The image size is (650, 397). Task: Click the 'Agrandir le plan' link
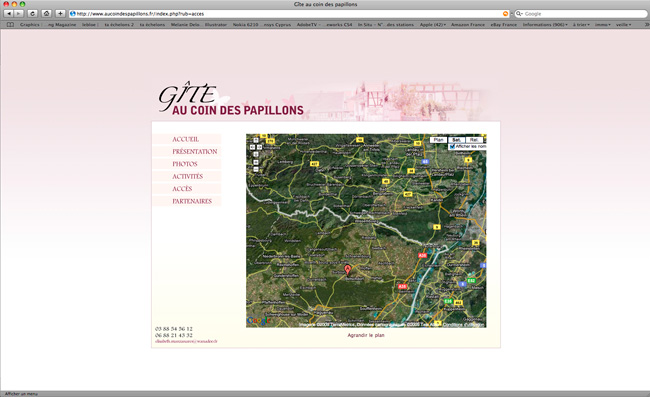tap(366, 335)
